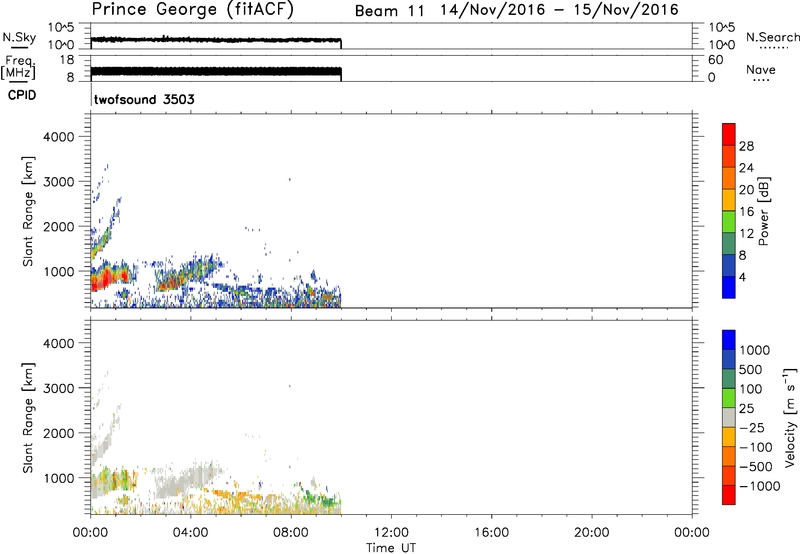
Task: Click the 'Velocity [m s⁻¹]' colorbar title
Action: tap(790, 417)
